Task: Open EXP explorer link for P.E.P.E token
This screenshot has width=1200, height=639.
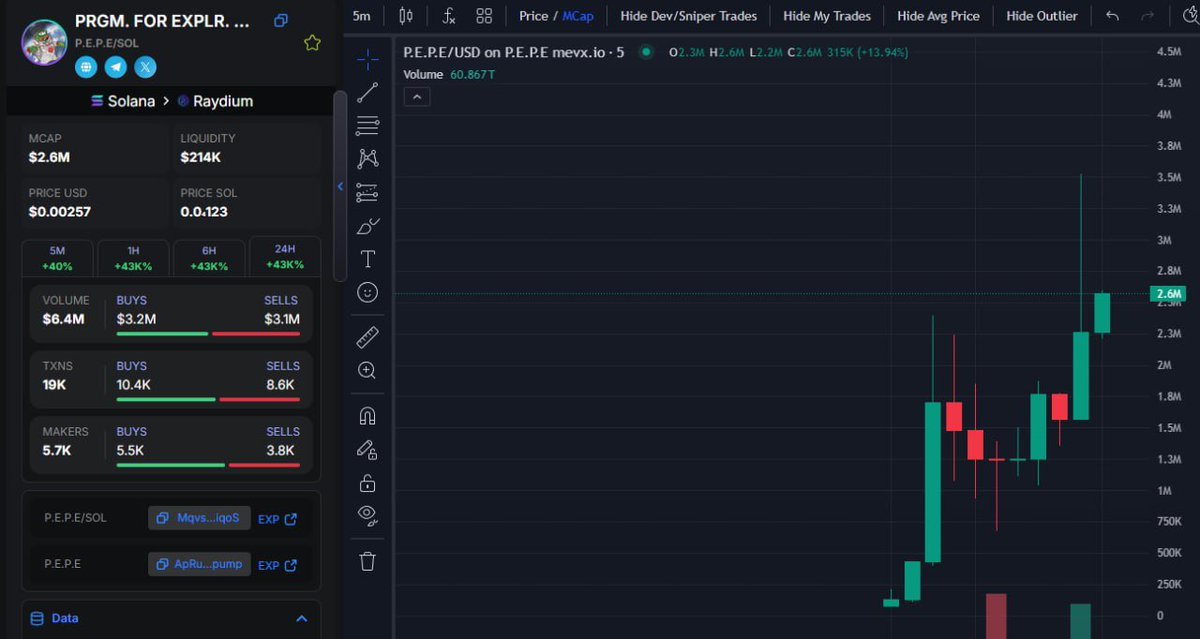Action: click(277, 565)
